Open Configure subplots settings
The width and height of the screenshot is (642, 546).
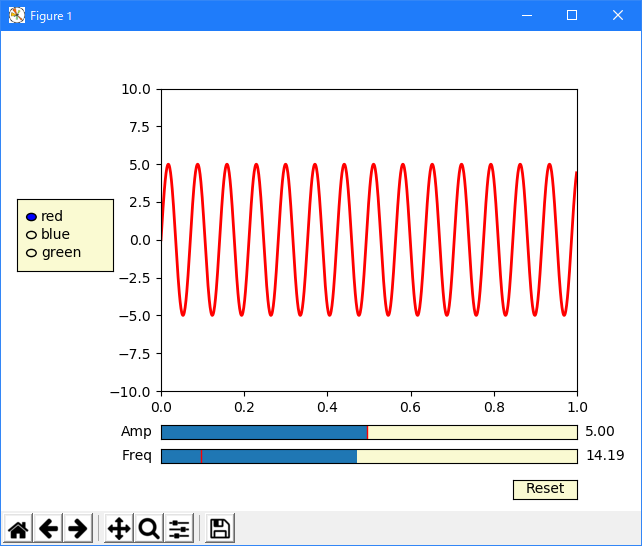pos(179,528)
